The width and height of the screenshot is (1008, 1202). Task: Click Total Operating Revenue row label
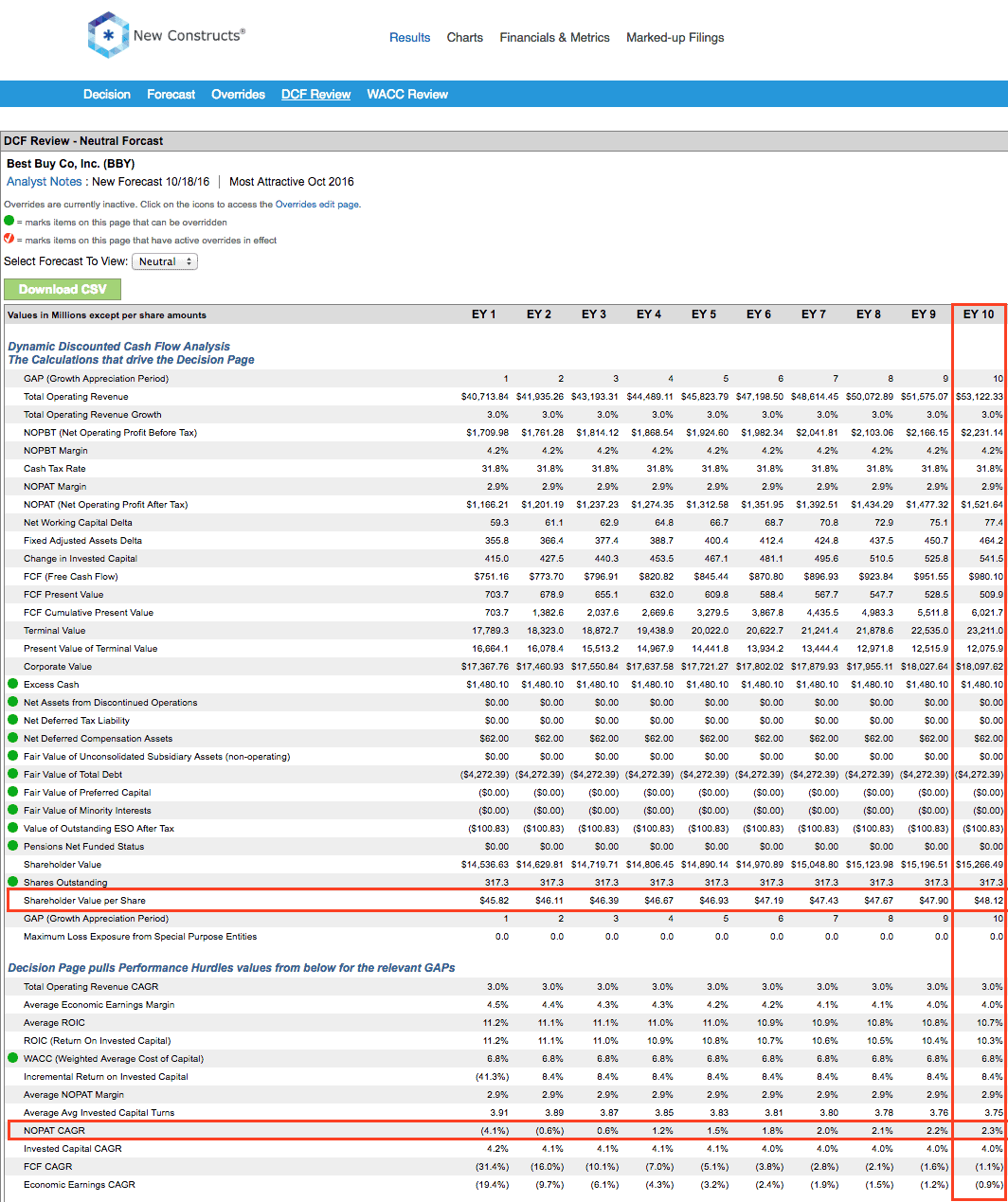[x=76, y=396]
